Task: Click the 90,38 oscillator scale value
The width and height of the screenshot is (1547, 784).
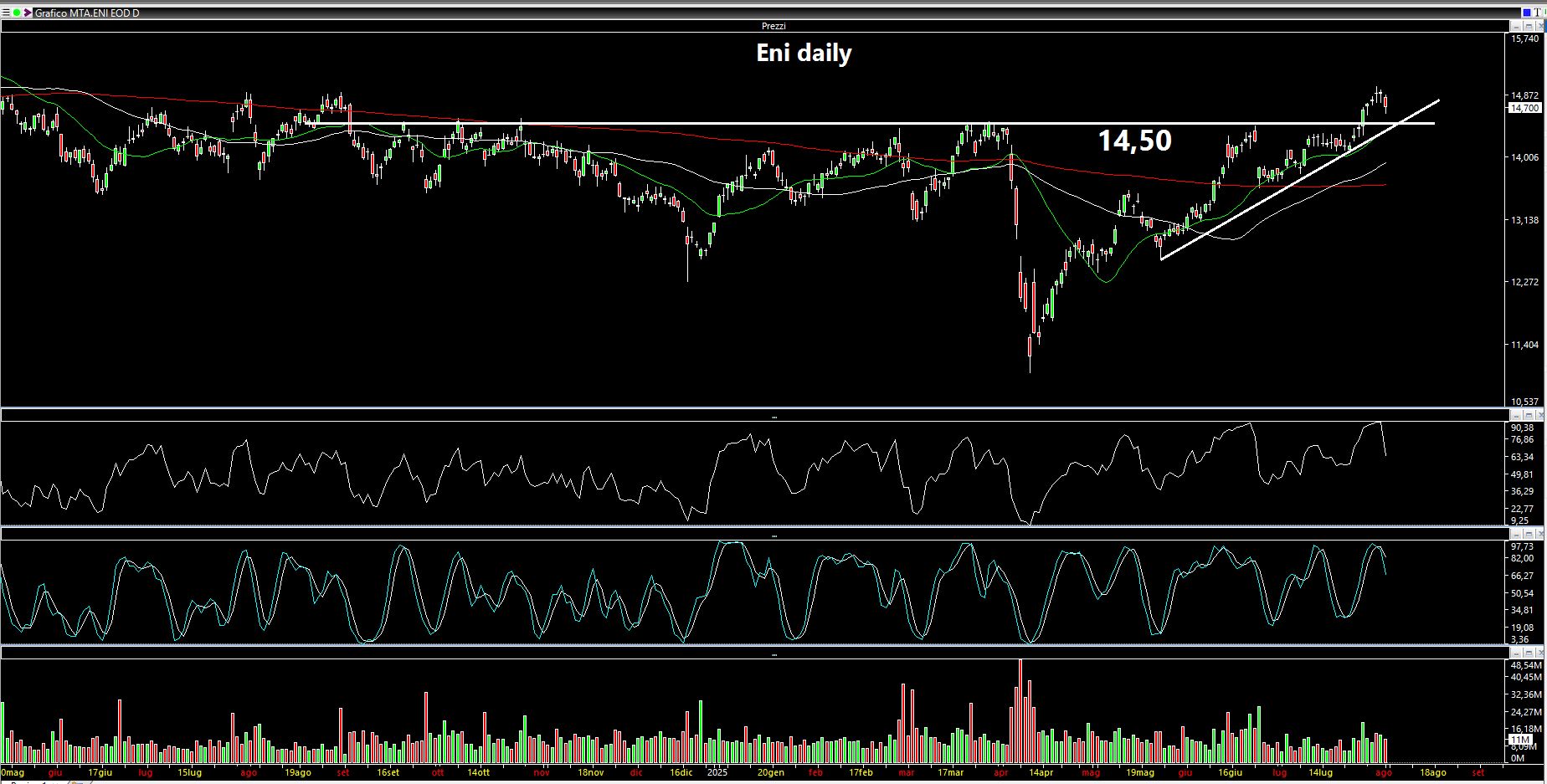Action: point(1522,428)
